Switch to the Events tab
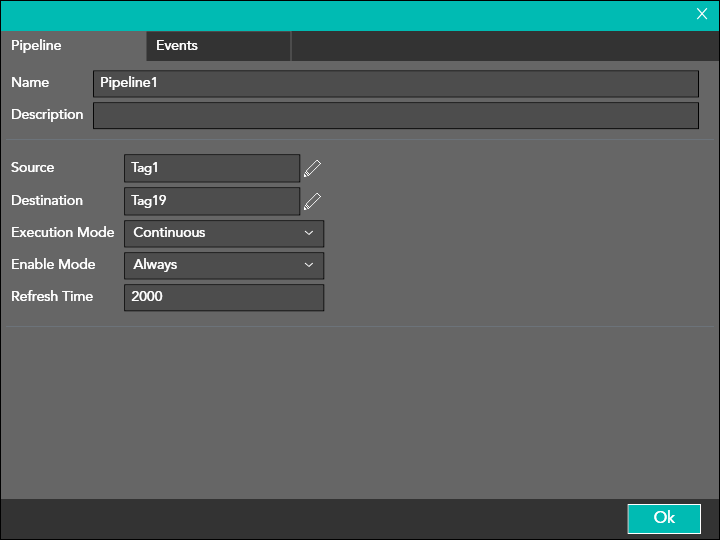The image size is (720, 540). (177, 46)
